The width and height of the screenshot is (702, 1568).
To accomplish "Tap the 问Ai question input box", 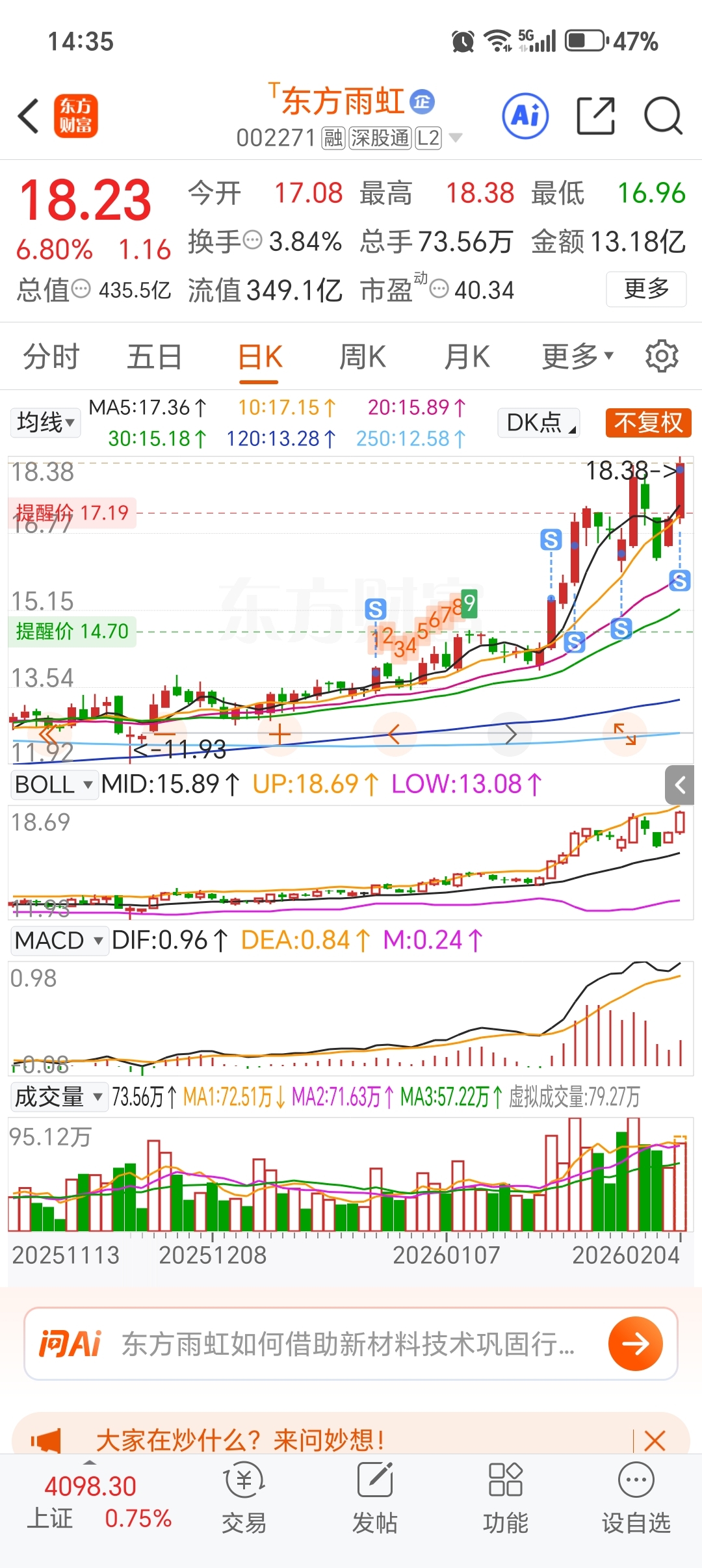I will point(351,1344).
